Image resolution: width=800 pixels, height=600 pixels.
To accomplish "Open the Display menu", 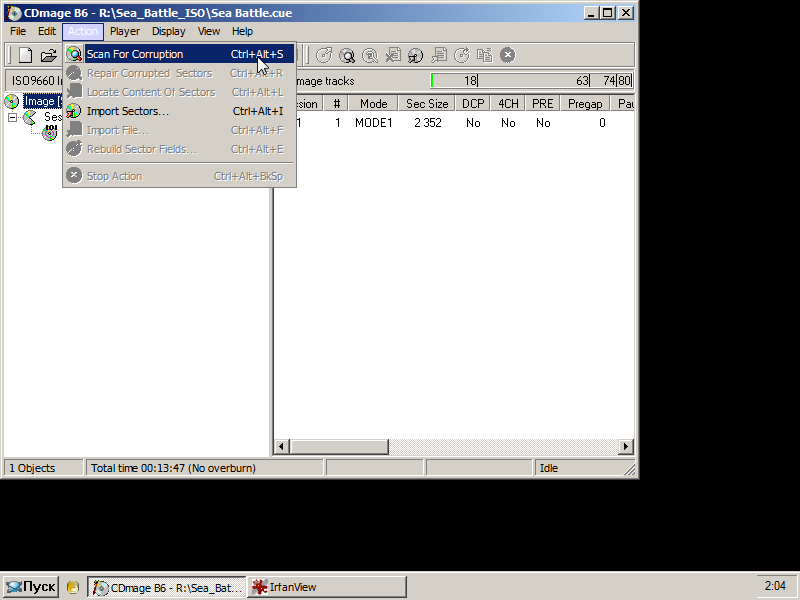I will (x=168, y=31).
